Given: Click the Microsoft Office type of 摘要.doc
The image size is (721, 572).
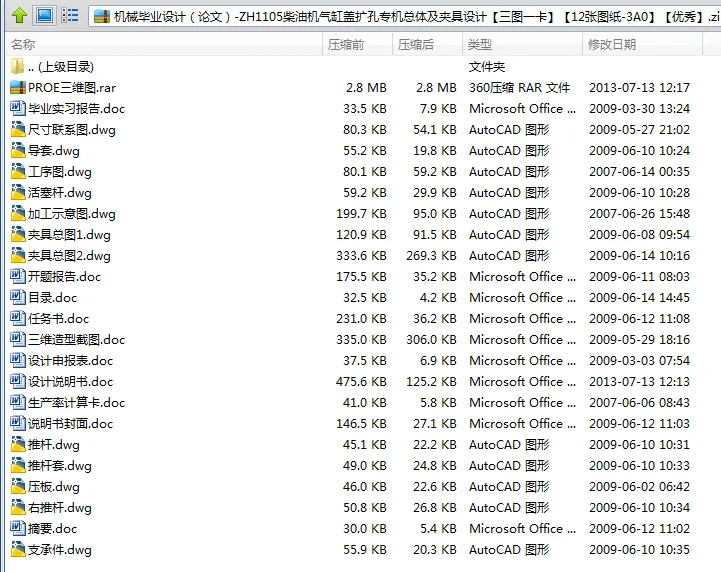Looking at the screenshot, I should (x=522, y=529).
